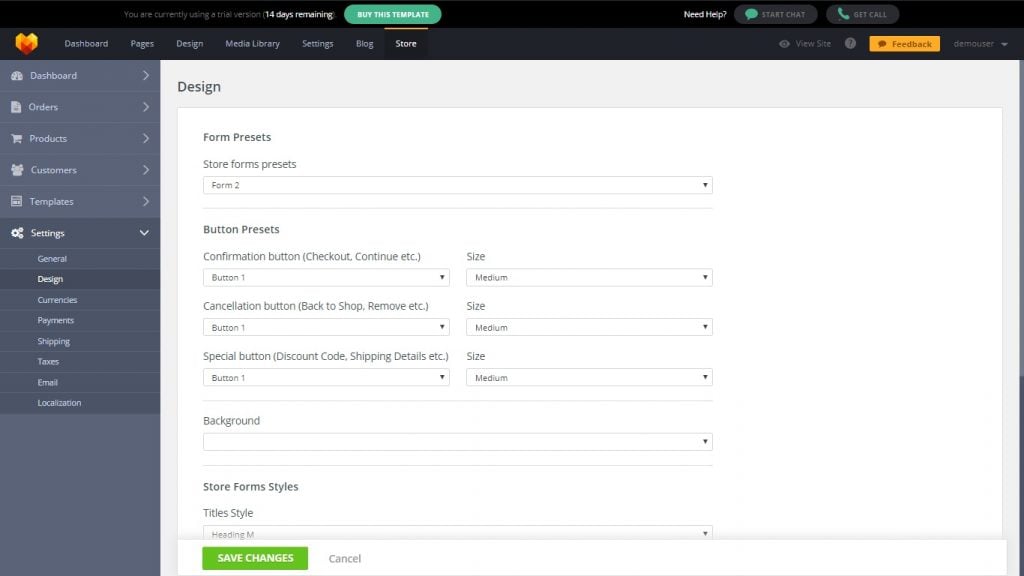Click the help question mark icon
This screenshot has height=576, width=1024.
pos(850,44)
